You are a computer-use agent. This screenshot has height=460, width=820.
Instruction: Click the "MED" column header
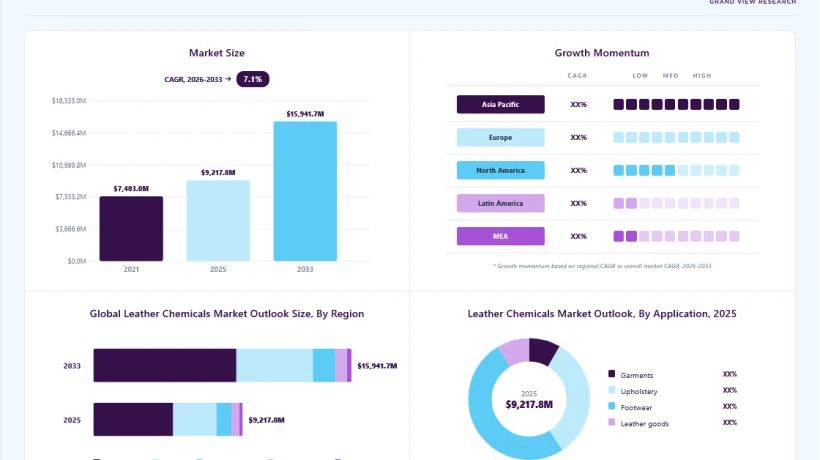tap(670, 75)
